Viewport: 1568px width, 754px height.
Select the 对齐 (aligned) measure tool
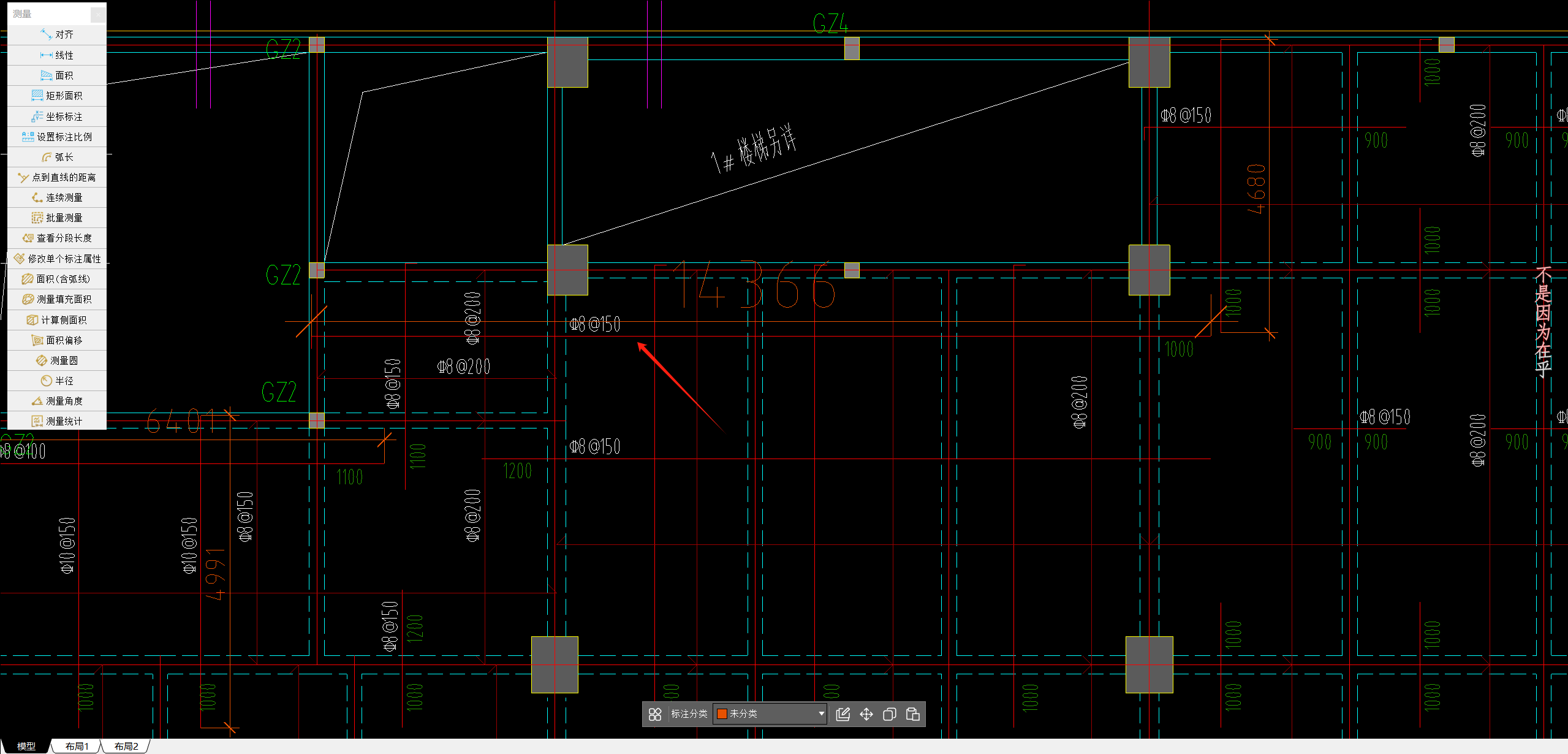click(x=57, y=34)
